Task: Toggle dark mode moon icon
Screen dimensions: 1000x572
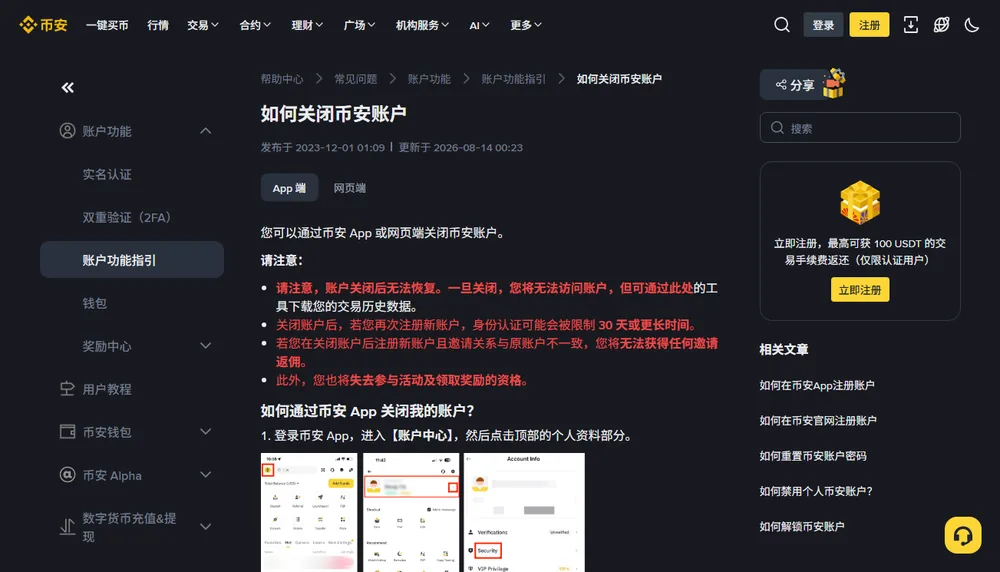Action: point(971,25)
